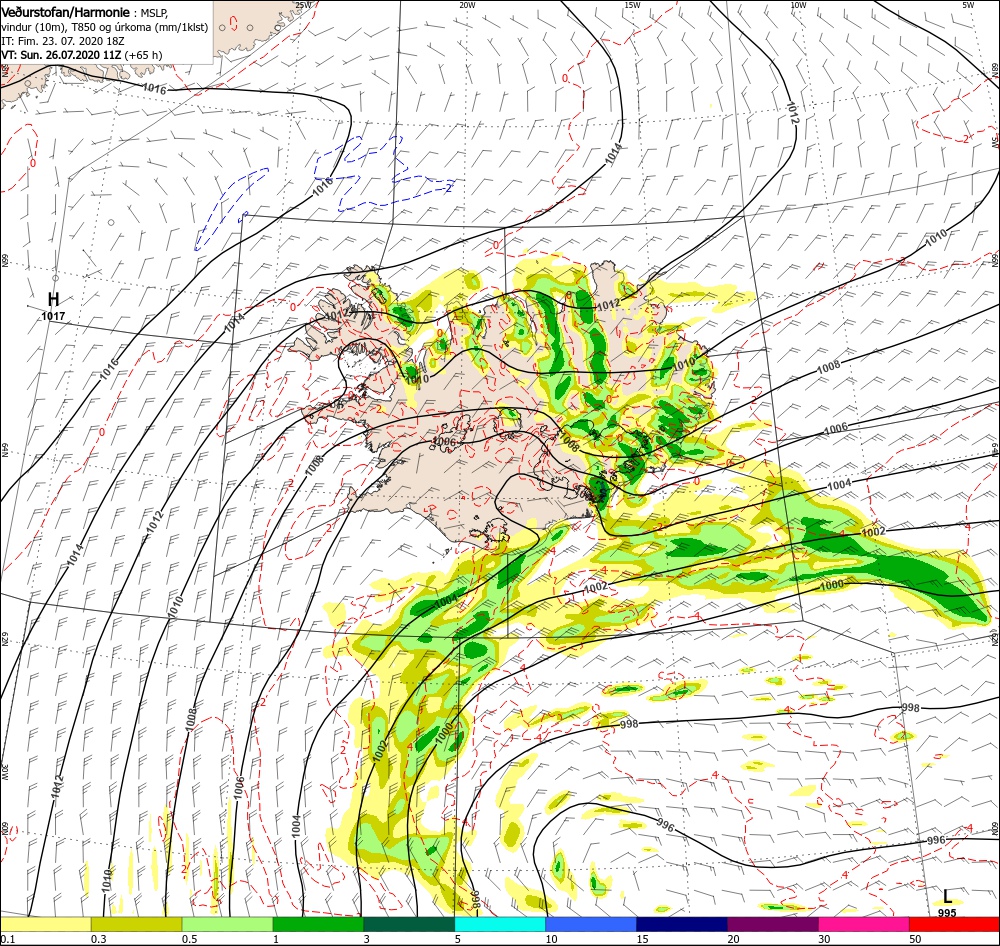Click the 'VT: Sun. 26.07.2020 11Z' valid time

pyautogui.click(x=61, y=55)
